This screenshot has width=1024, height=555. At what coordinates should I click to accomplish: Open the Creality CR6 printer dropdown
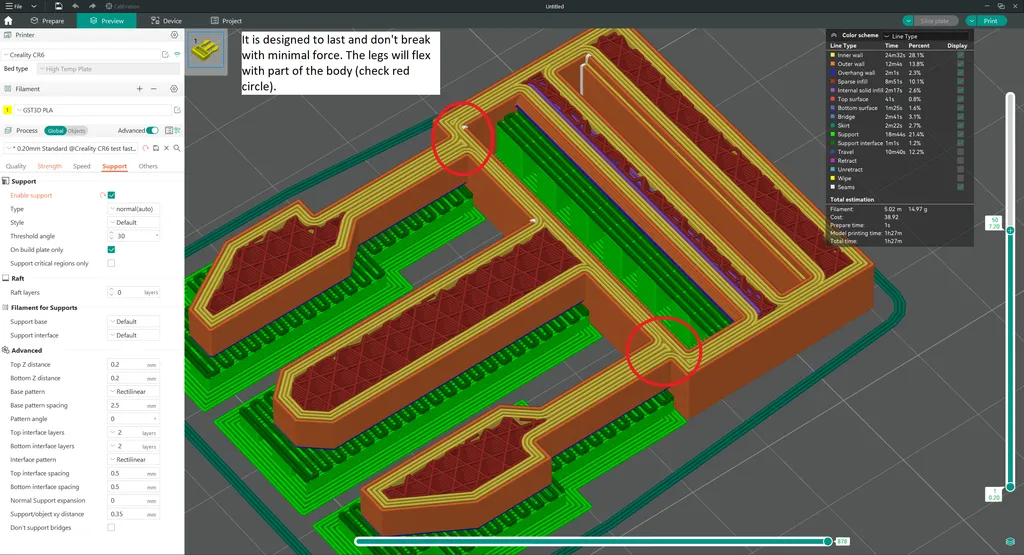point(82,55)
